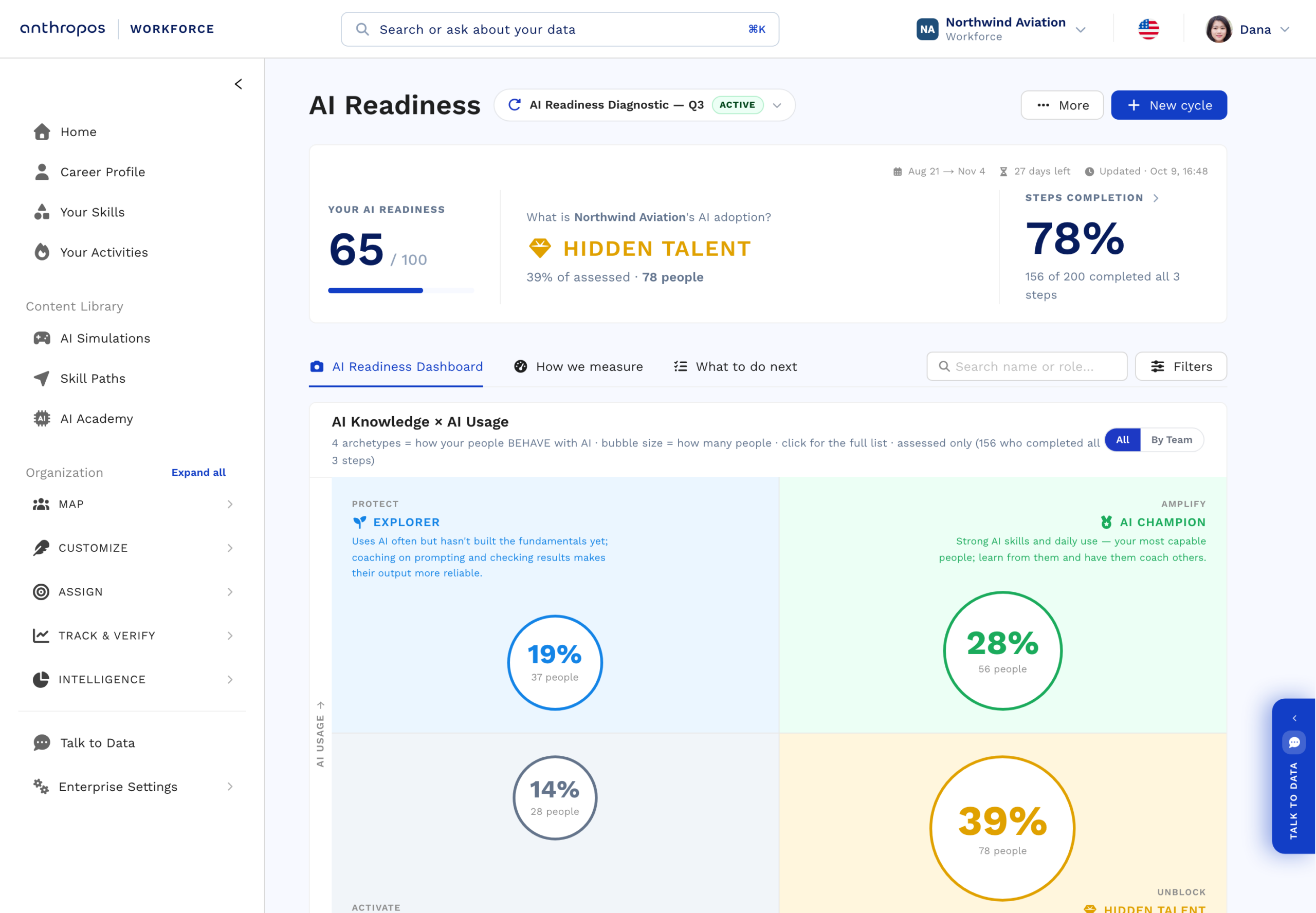Click the Skill Paths paper plane icon
The image size is (1316, 913).
click(42, 378)
